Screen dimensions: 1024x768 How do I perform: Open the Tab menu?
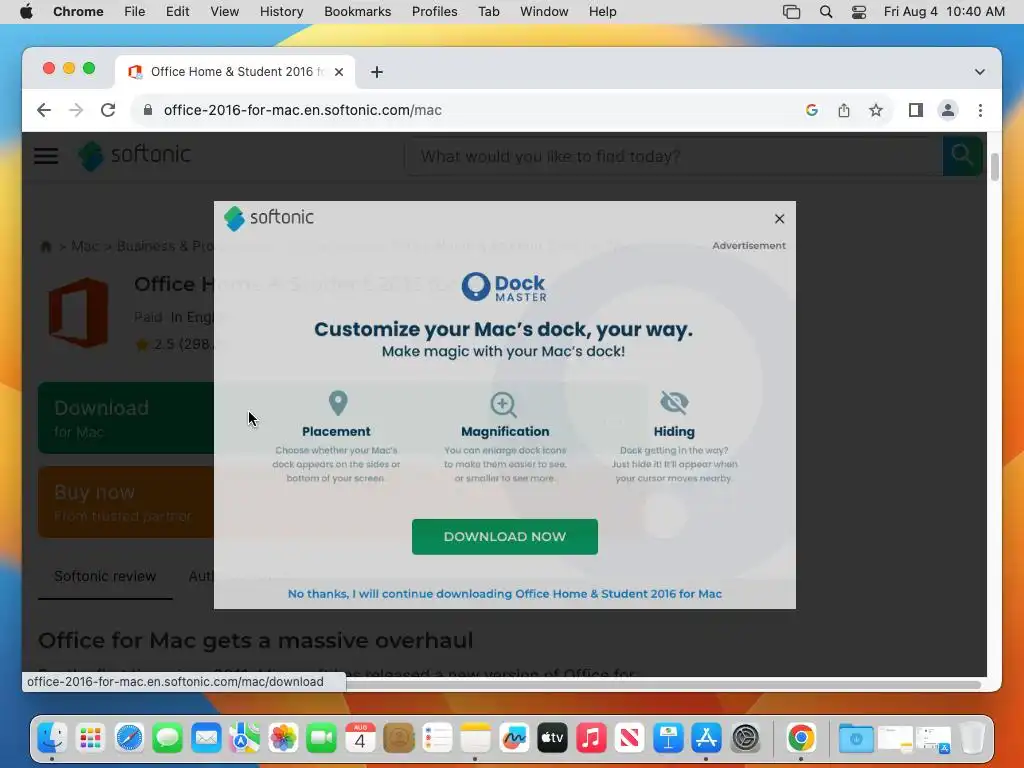[488, 12]
